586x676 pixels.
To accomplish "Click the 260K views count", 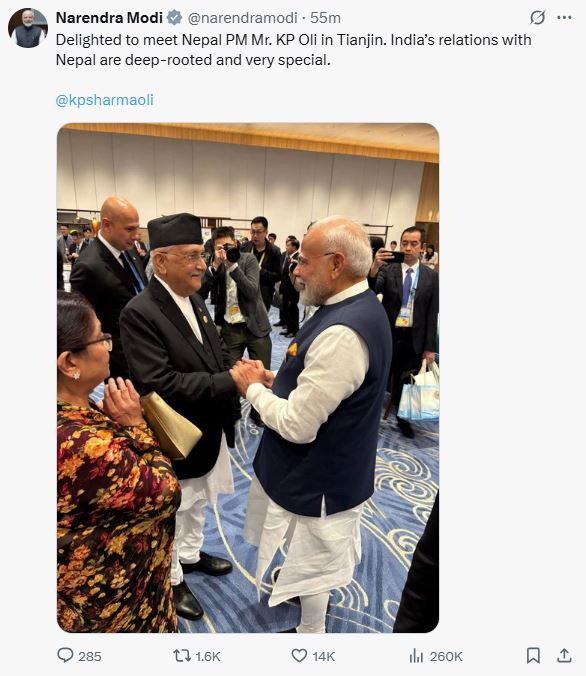I will [446, 656].
